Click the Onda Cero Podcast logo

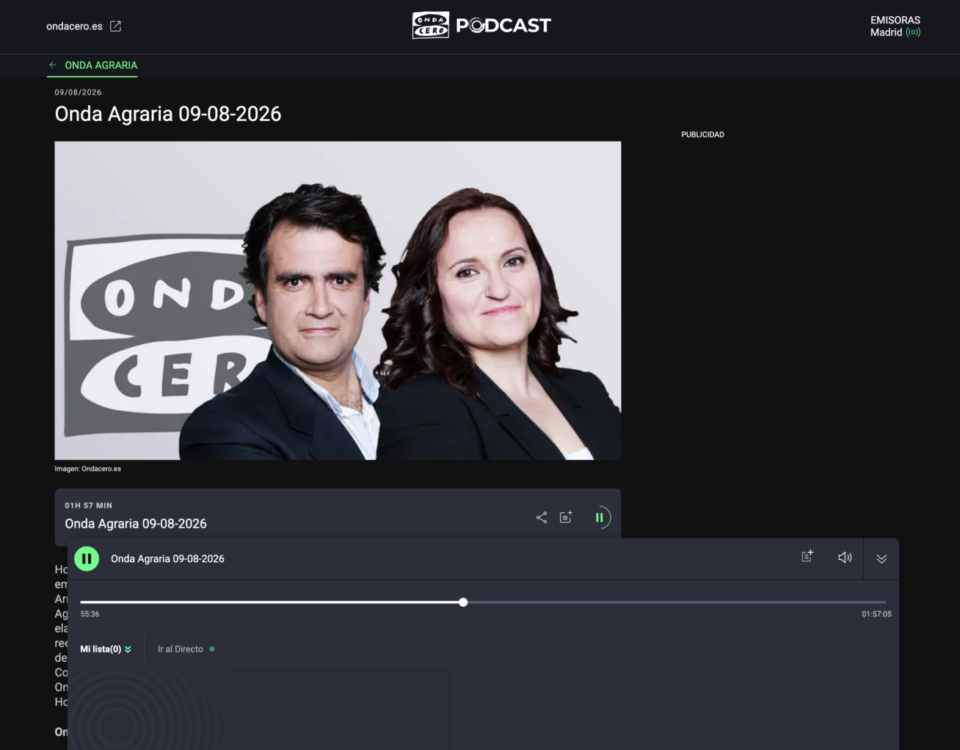coord(481,25)
